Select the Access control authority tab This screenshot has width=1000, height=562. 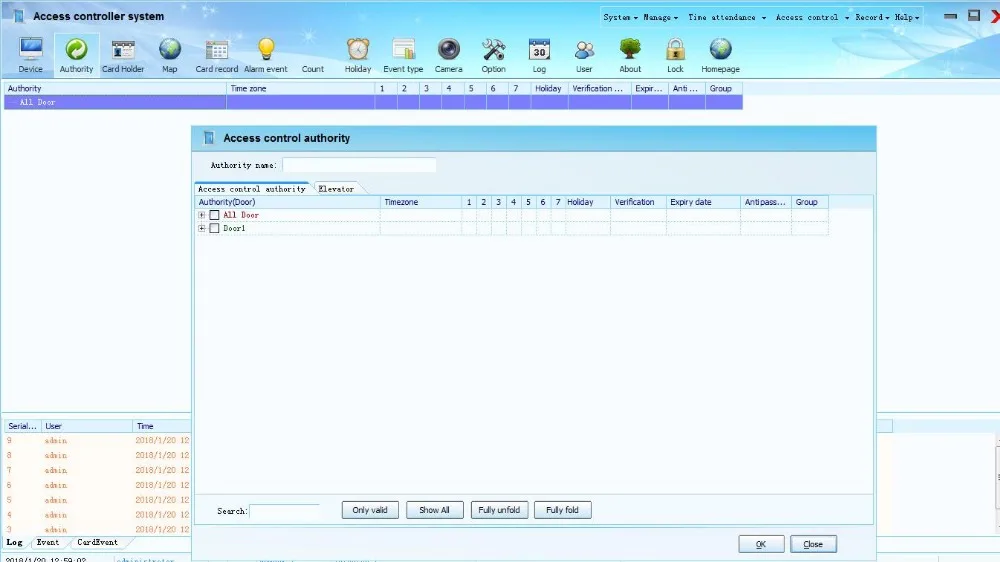pyautogui.click(x=252, y=189)
